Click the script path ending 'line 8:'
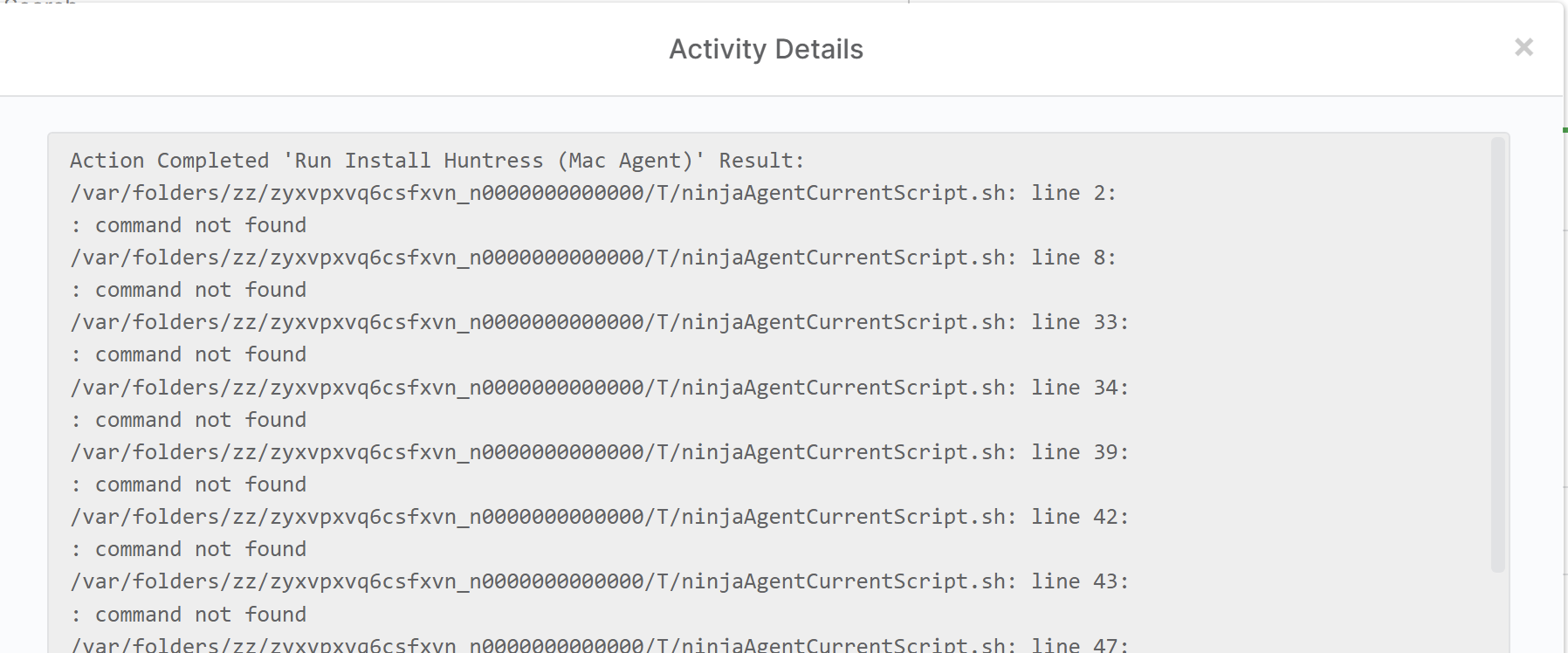Screen dimensions: 1568x653 [x=593, y=258]
